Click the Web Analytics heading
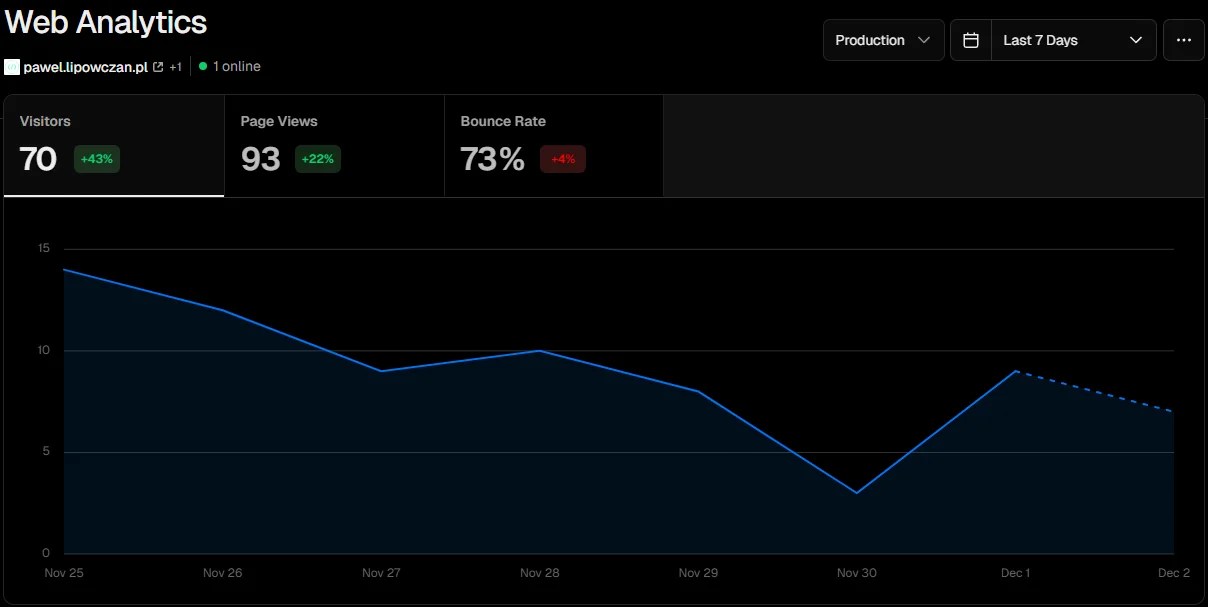Image resolution: width=1208 pixels, height=607 pixels. [x=105, y=22]
